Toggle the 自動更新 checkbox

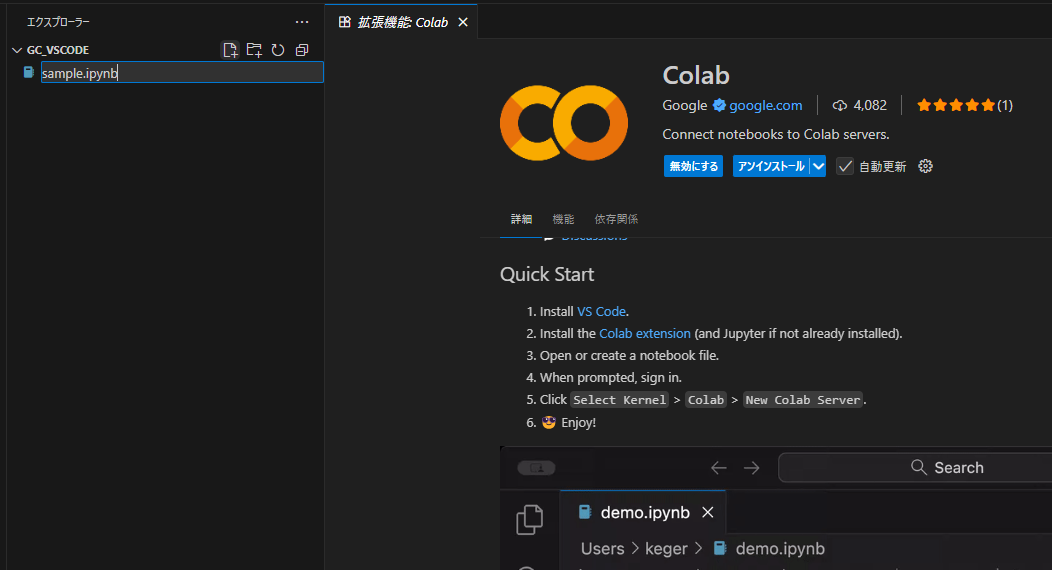pos(845,166)
